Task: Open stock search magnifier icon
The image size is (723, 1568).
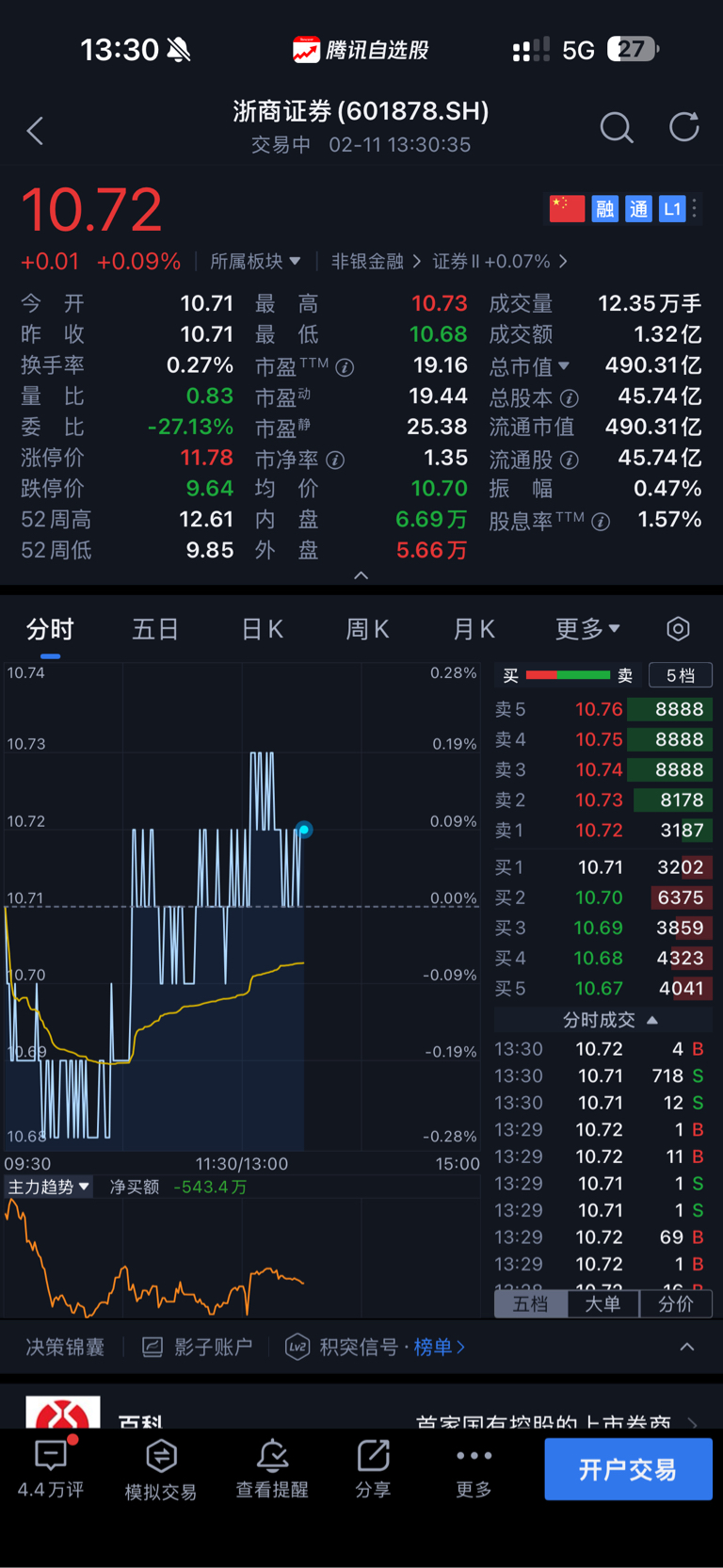Action: [x=617, y=127]
